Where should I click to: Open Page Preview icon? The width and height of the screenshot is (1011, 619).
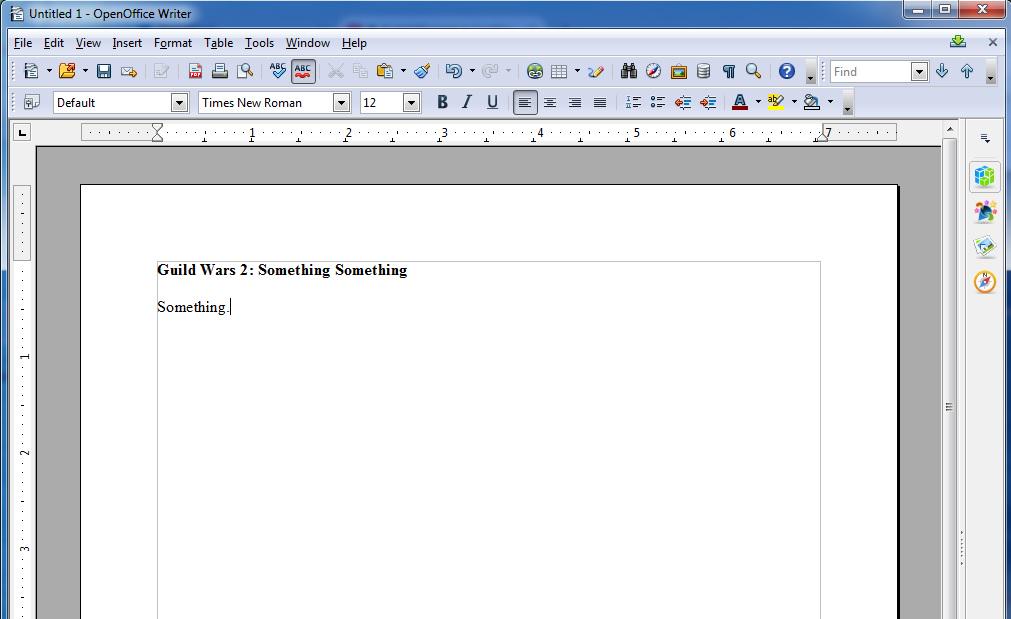(245, 71)
